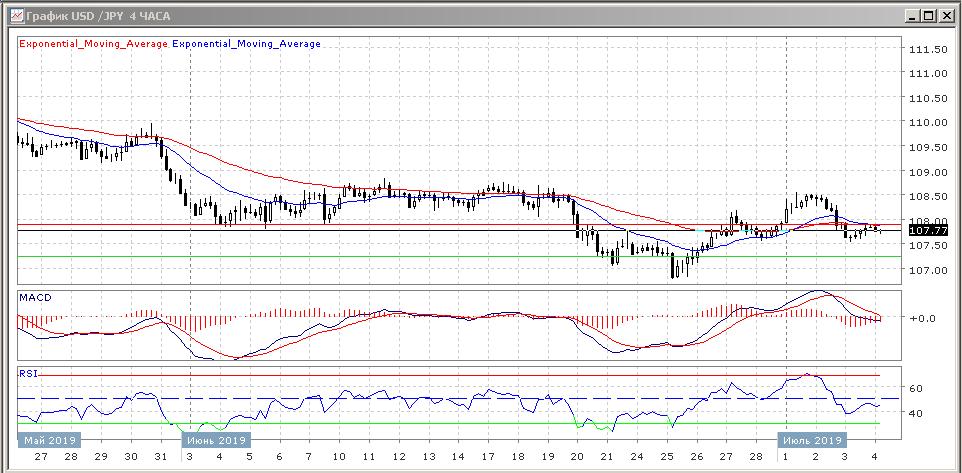Click the window title График USD/JPY 4 ЧАСА

coord(99,17)
